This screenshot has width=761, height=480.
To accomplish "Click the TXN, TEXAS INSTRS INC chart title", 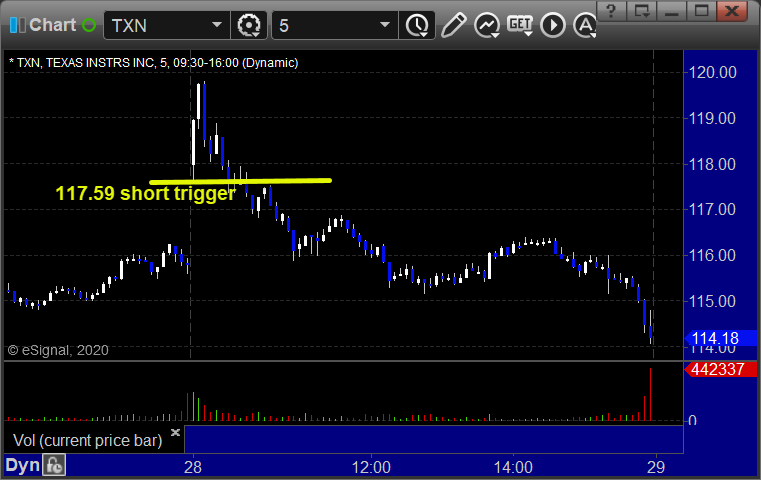I will pyautogui.click(x=154, y=63).
